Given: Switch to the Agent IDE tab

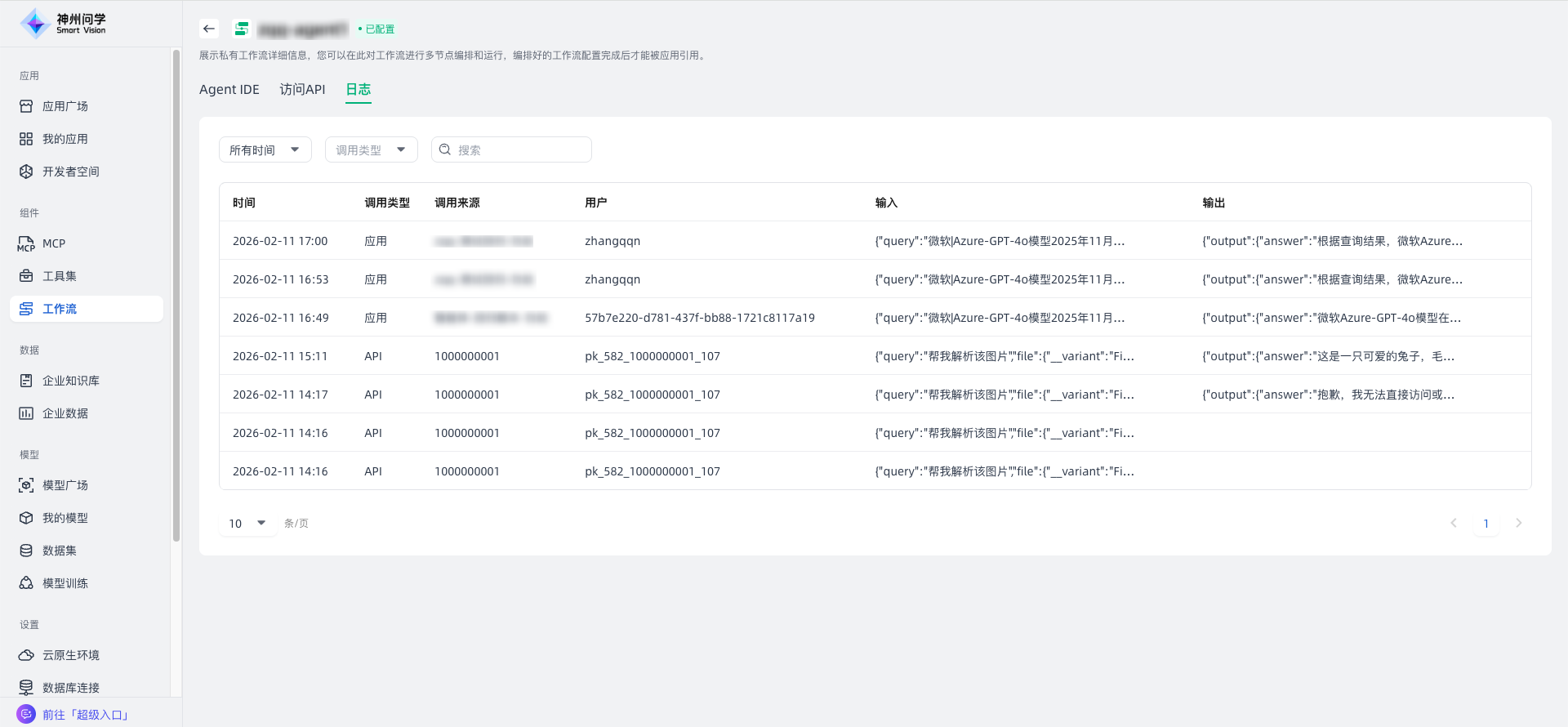Looking at the screenshot, I should click(229, 90).
